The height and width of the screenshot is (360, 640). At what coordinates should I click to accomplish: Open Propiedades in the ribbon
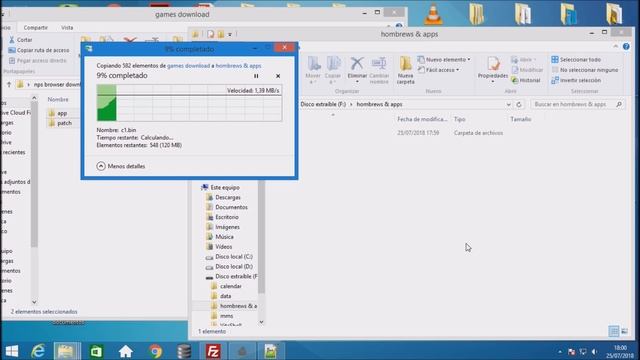point(493,67)
